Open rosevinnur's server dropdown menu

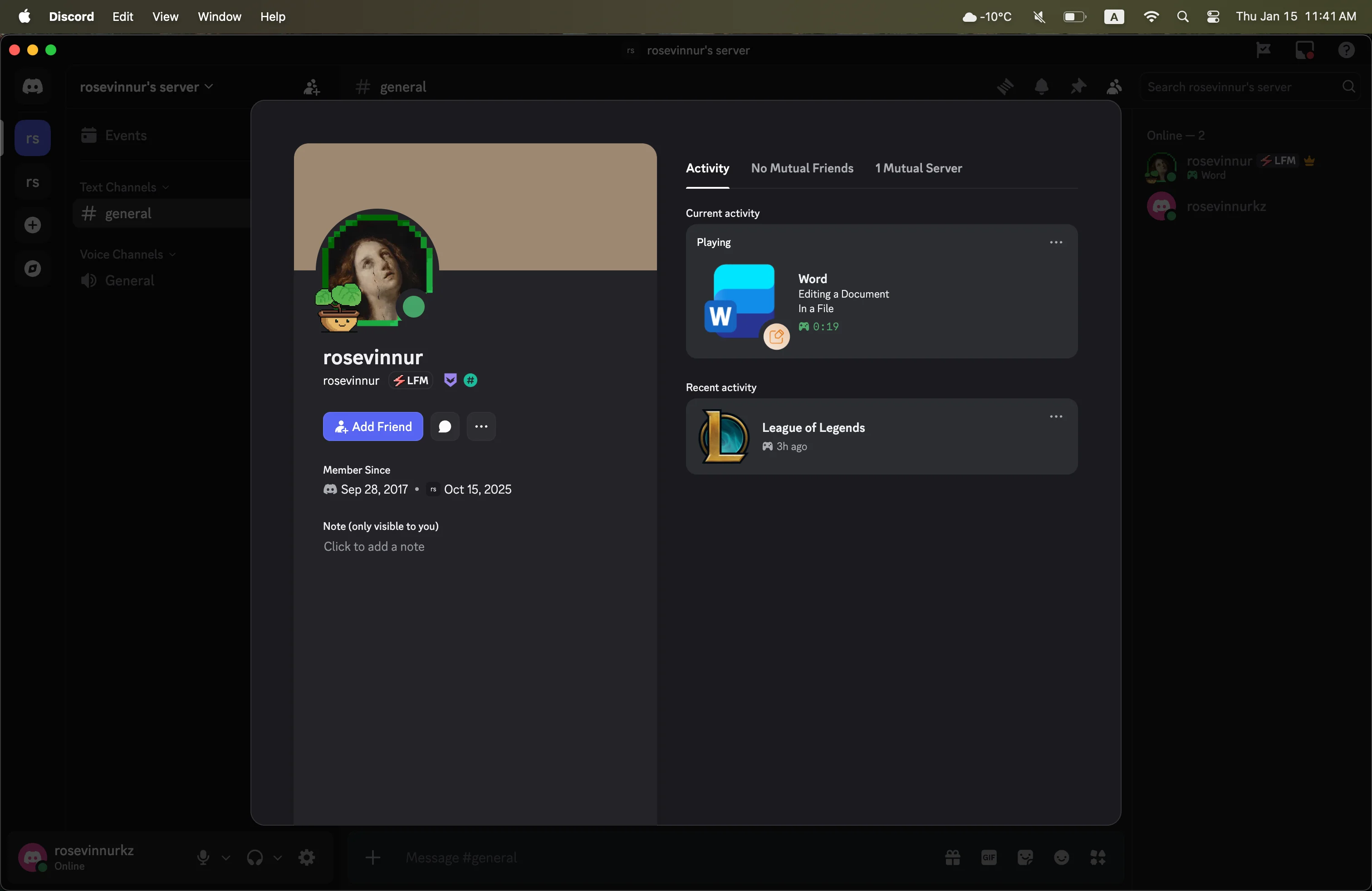click(x=147, y=87)
